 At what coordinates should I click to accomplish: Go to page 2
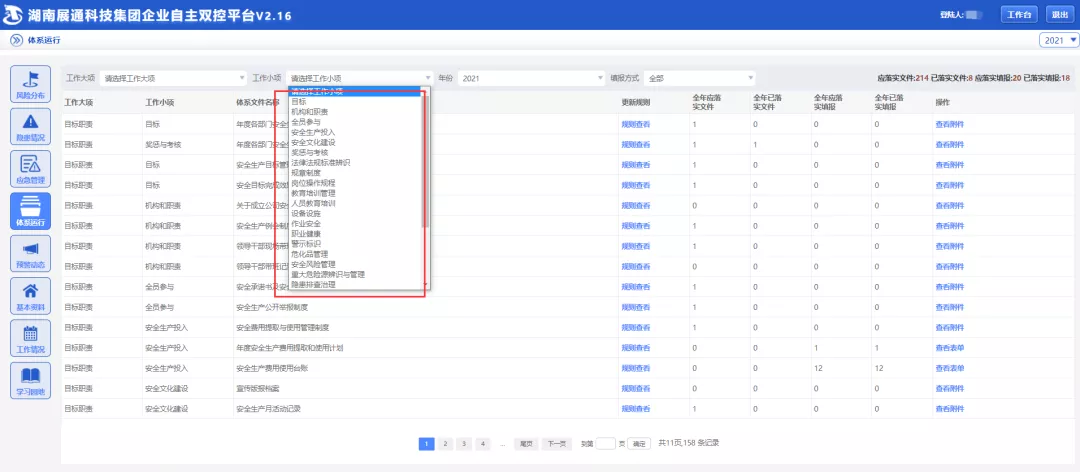pos(445,444)
